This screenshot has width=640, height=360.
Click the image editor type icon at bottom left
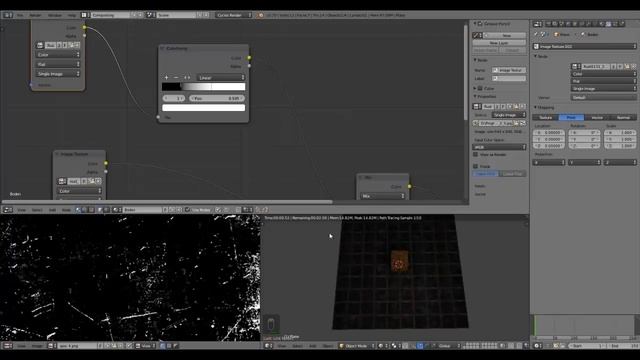pos(7,346)
